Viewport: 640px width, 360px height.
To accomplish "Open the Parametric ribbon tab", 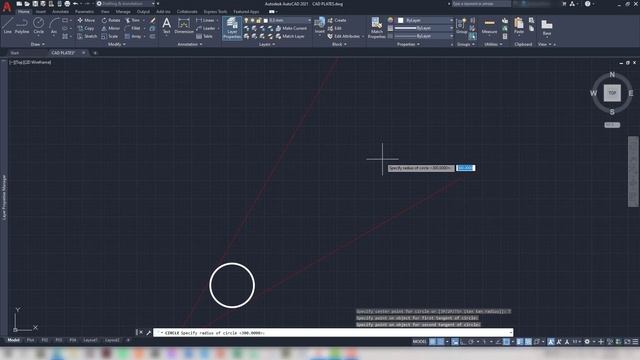I will [84, 11].
